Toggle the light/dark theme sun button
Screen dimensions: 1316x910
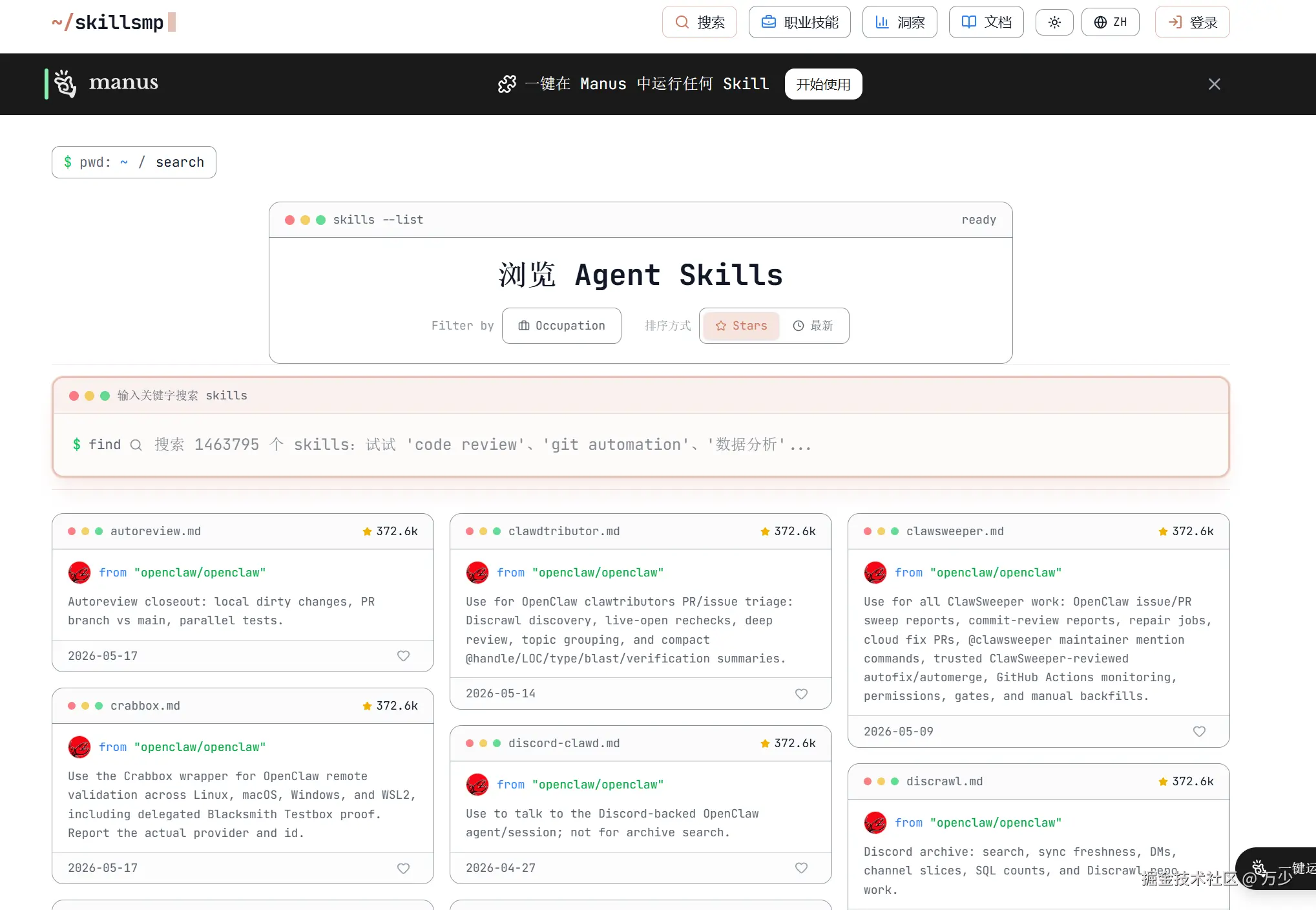pyautogui.click(x=1054, y=22)
